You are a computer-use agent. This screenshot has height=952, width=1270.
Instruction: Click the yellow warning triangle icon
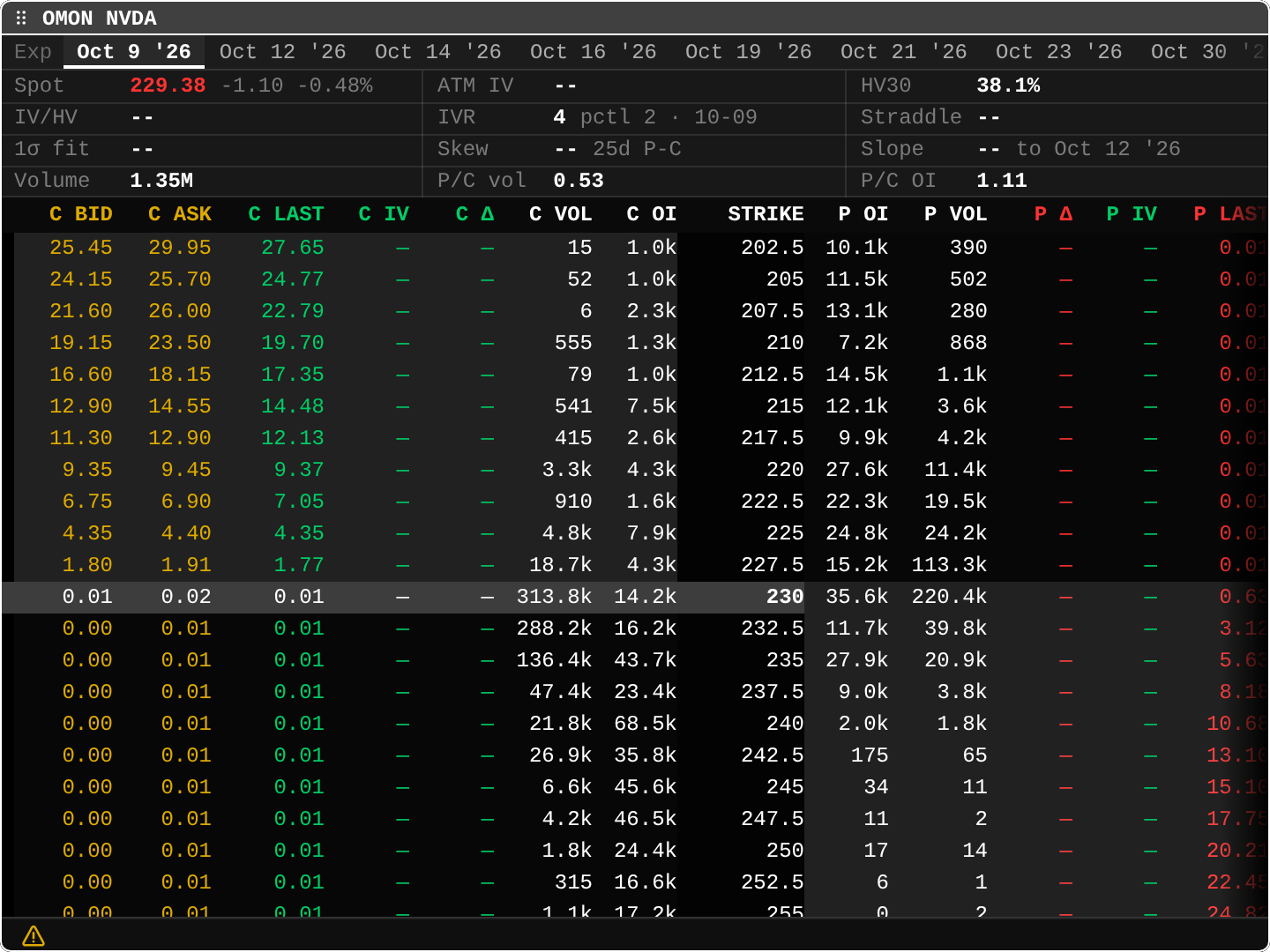point(34,936)
